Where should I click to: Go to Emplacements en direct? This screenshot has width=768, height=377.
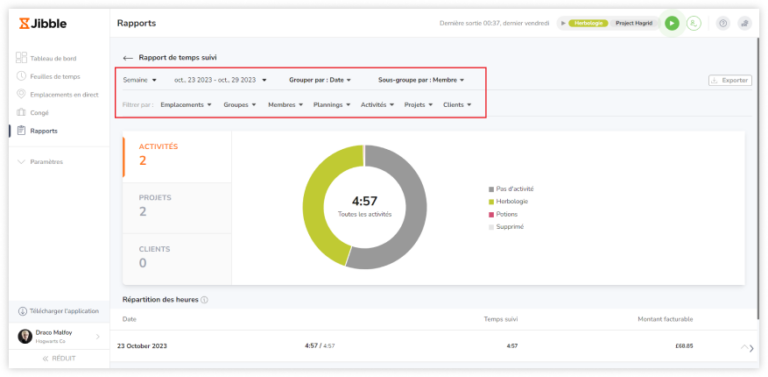(x=64, y=94)
